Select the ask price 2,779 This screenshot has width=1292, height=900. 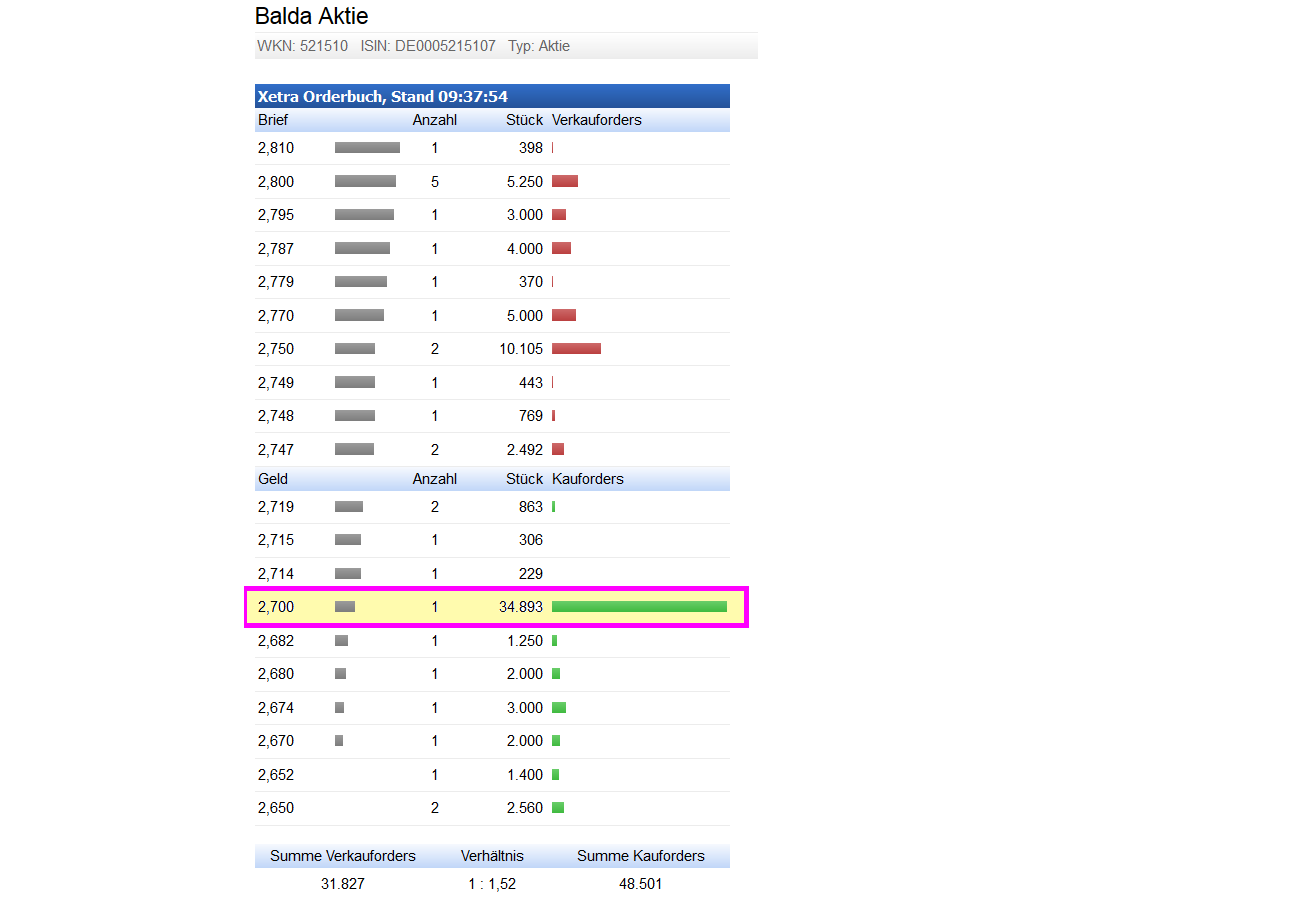[276, 282]
